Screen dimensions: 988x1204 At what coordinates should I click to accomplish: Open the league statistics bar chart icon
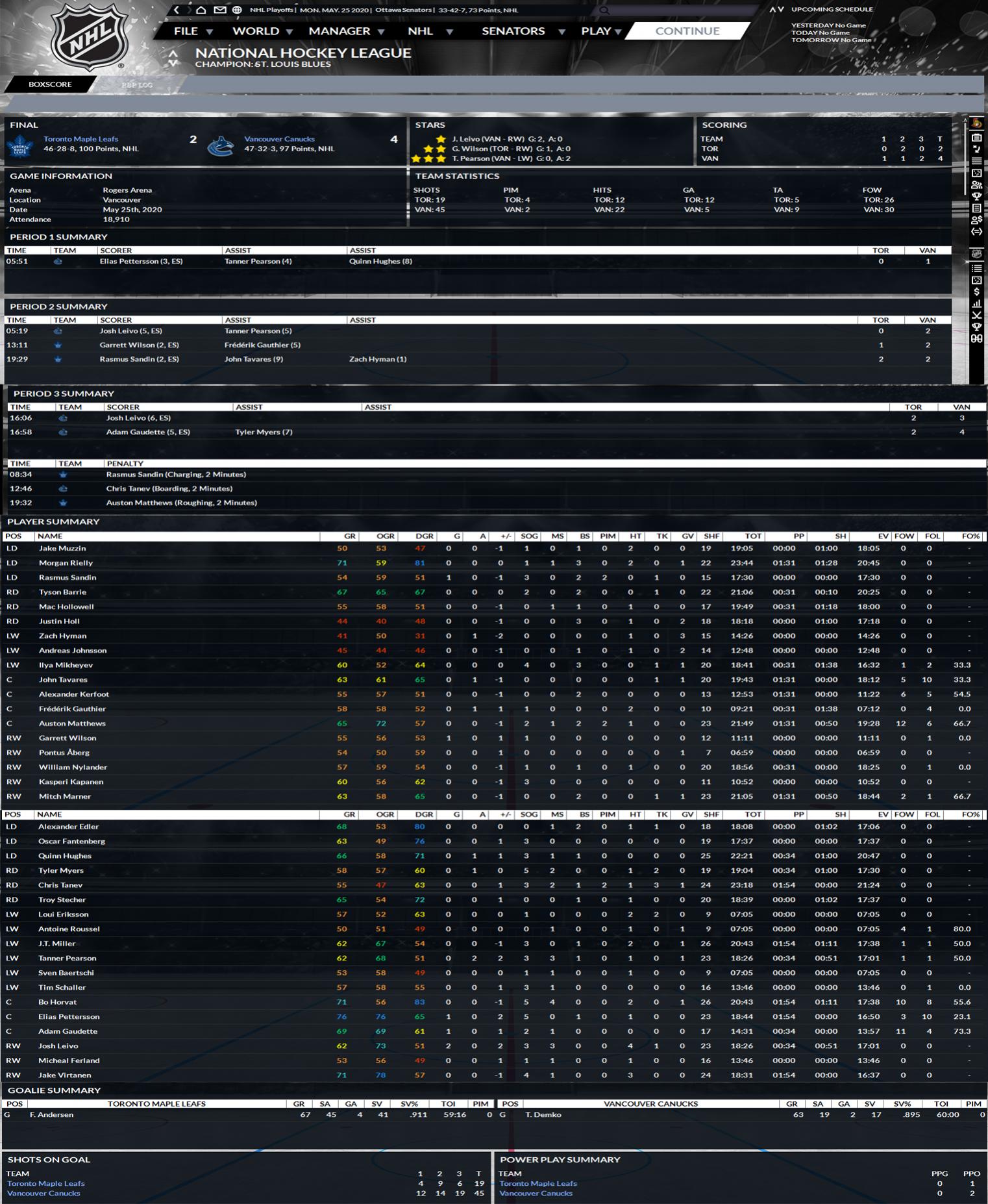(x=976, y=303)
